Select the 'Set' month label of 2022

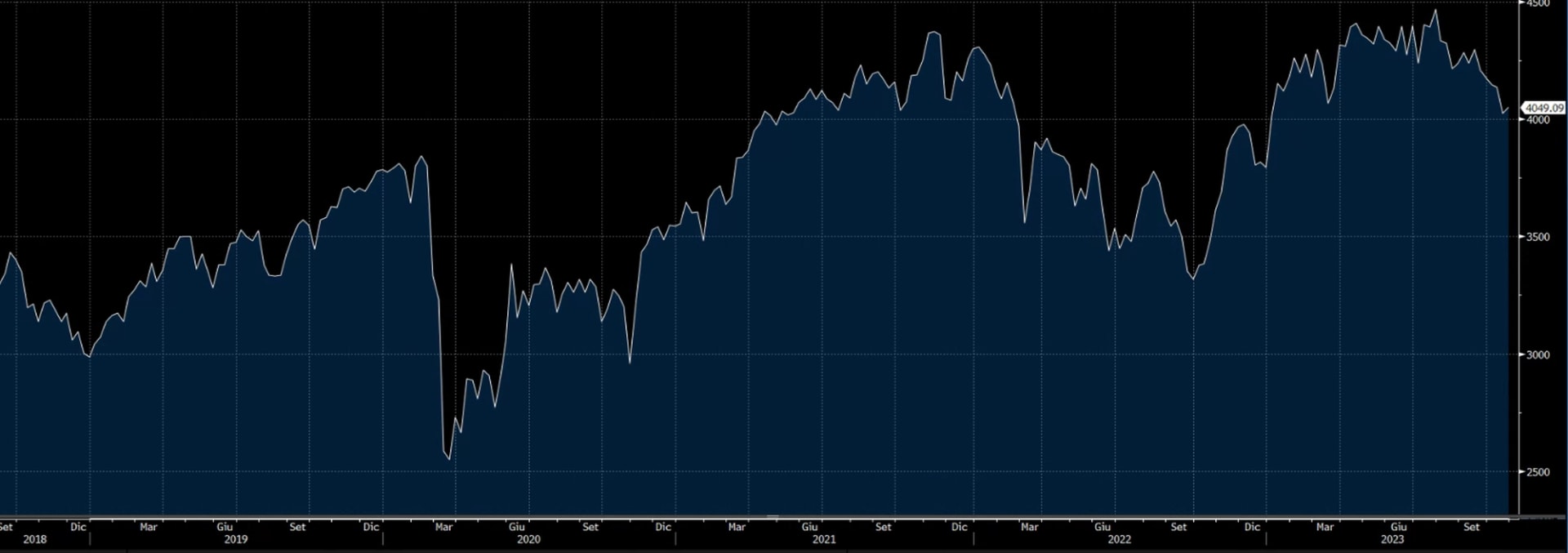[1178, 527]
